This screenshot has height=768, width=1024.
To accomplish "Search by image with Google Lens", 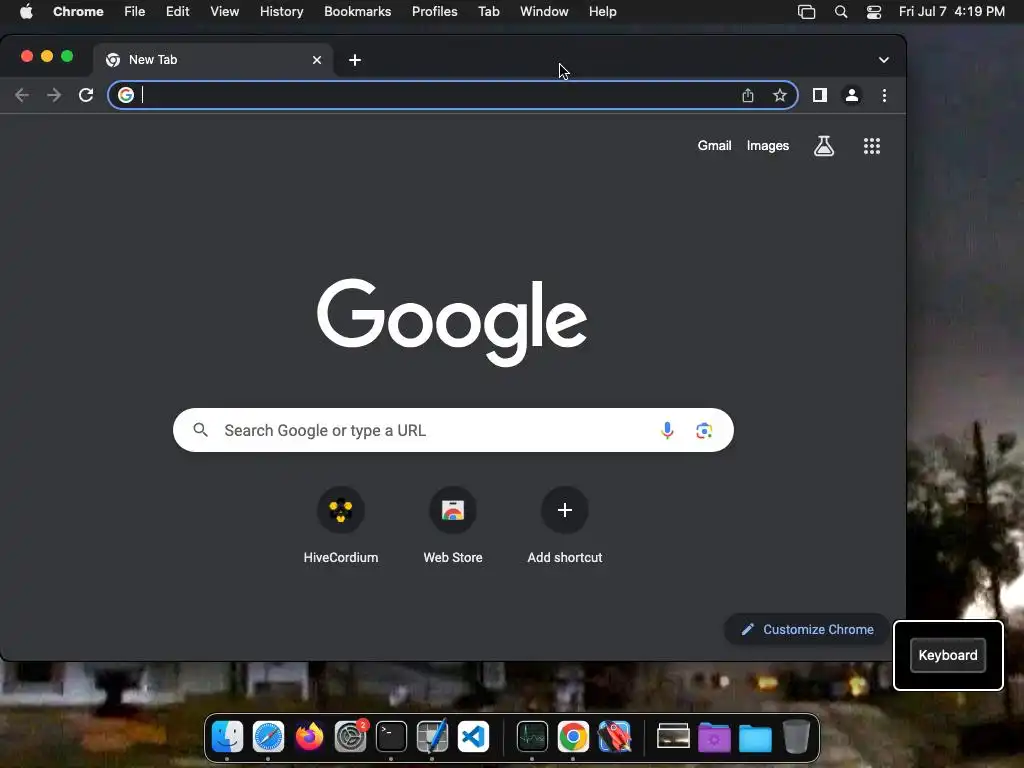I will tap(704, 430).
